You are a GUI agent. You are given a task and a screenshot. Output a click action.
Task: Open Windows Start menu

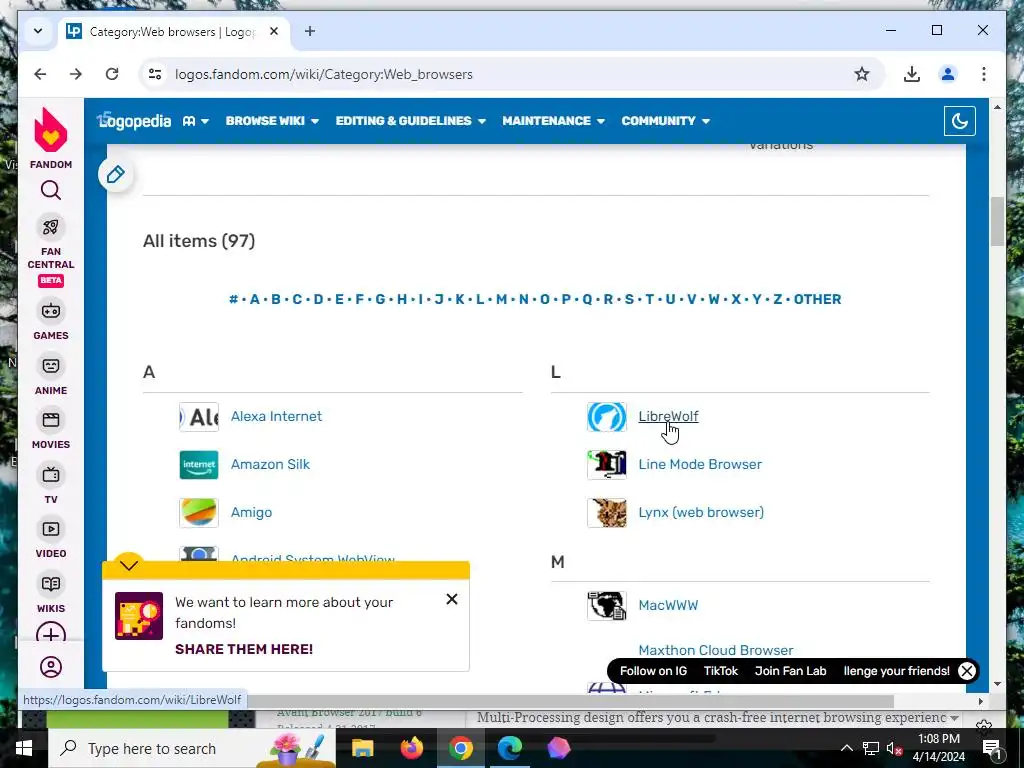coord(24,748)
